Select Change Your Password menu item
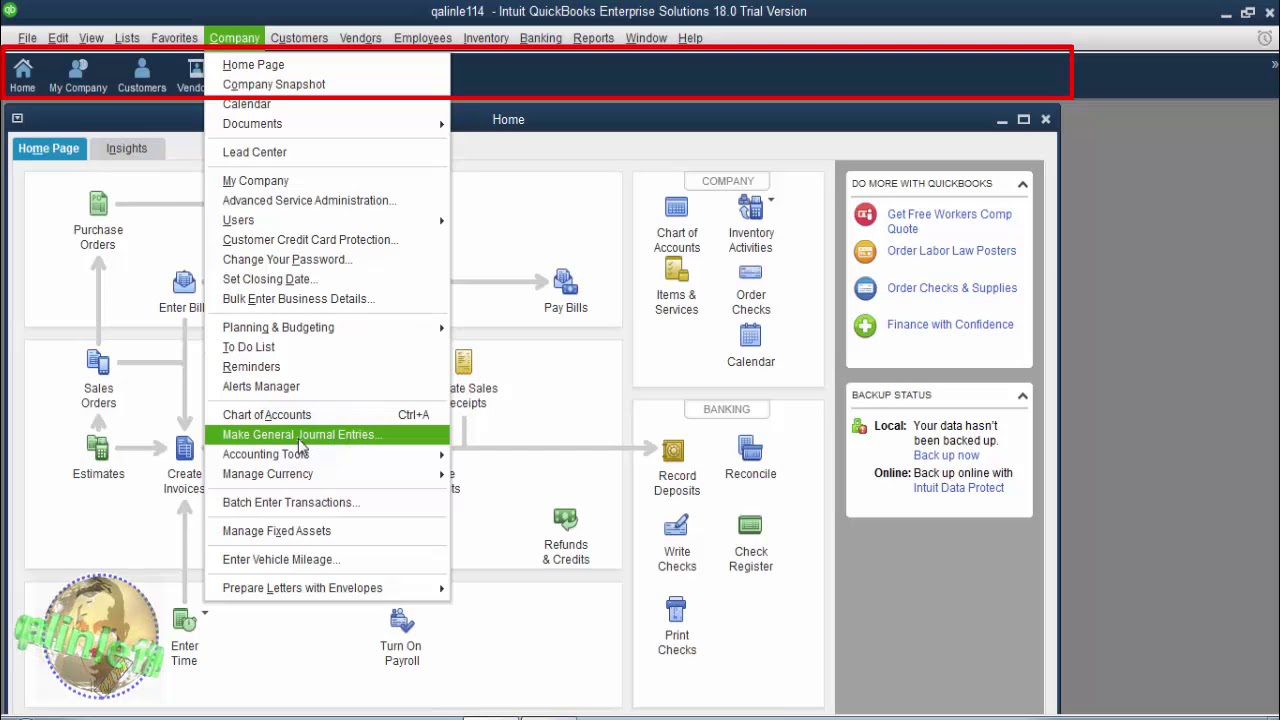 328,260
